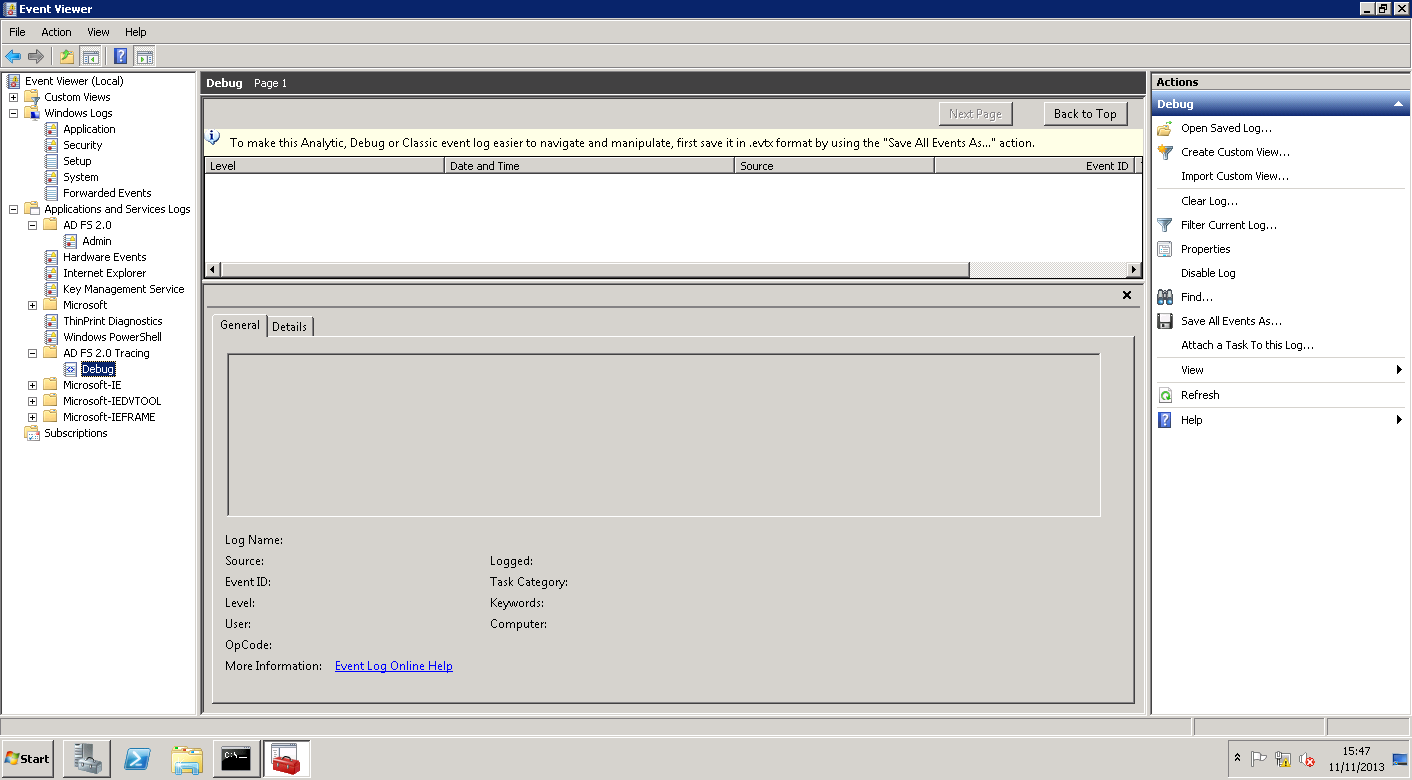Sort events by the Date and Time column

[x=589, y=166]
